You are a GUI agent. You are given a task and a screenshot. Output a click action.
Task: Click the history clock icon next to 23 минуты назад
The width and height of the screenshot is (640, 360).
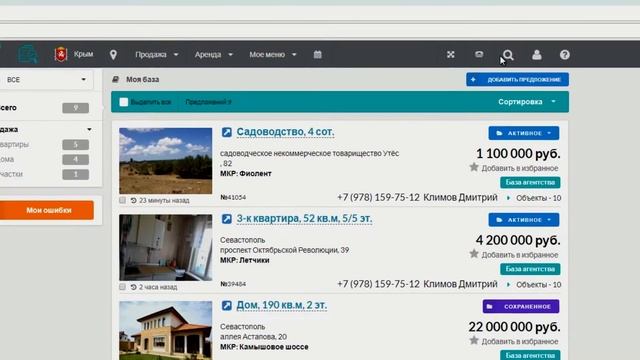(x=133, y=200)
